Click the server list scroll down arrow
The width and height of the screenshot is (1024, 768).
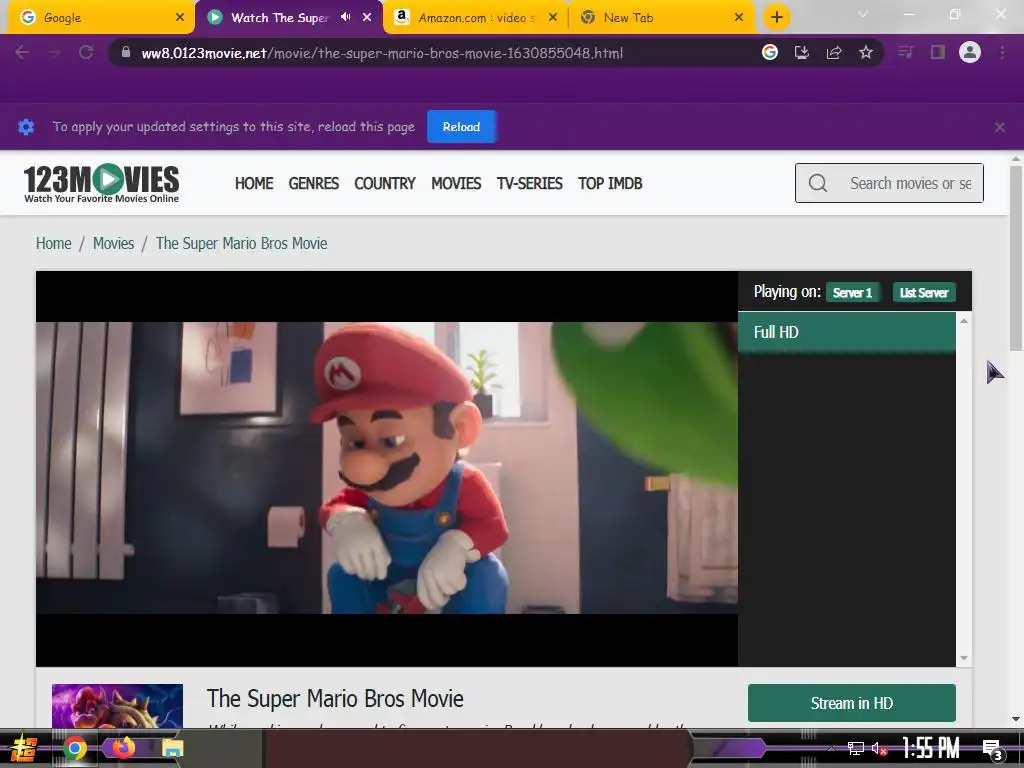click(x=964, y=658)
